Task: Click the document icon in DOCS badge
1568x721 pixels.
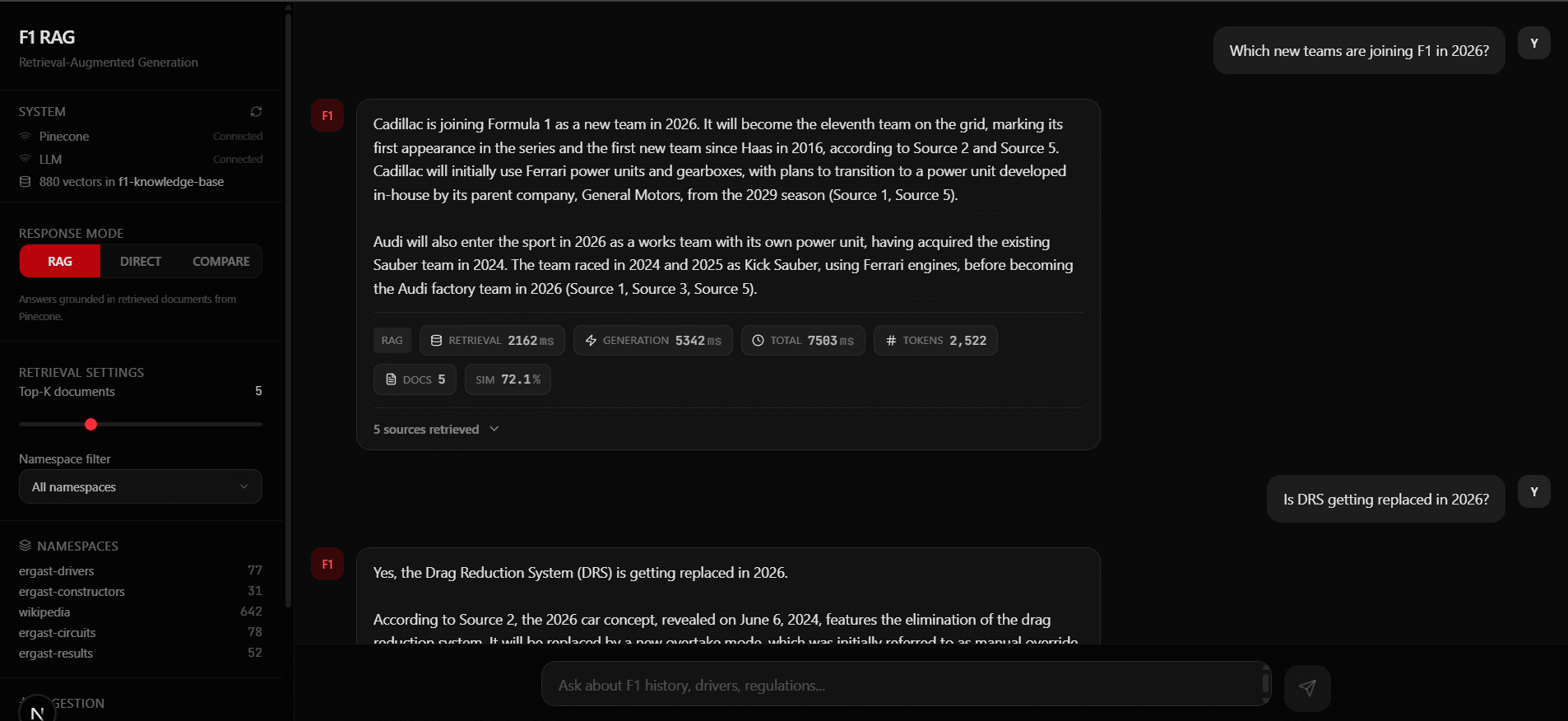Action: [391, 379]
